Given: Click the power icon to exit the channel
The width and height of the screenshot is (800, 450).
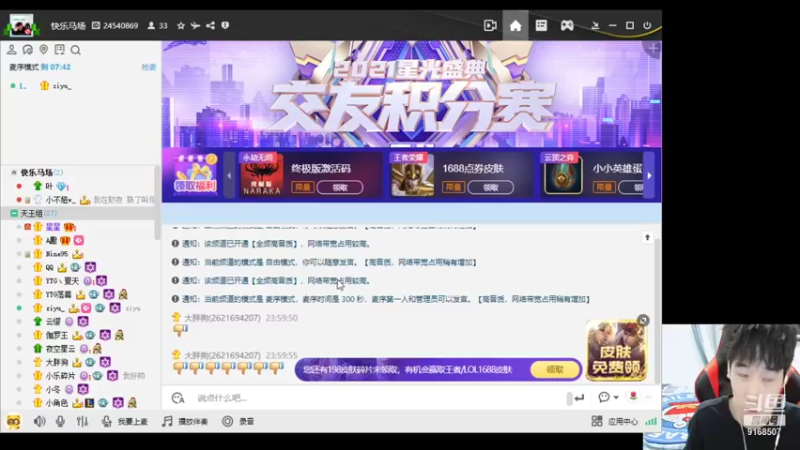Looking at the screenshot, I should click(x=647, y=26).
